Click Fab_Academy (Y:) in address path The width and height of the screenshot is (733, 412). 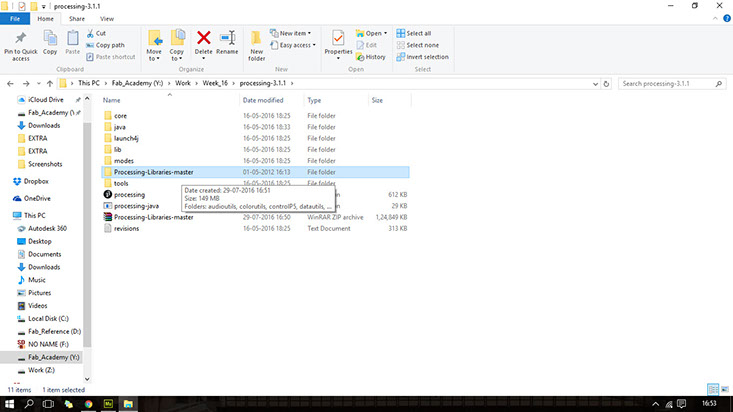[137, 83]
